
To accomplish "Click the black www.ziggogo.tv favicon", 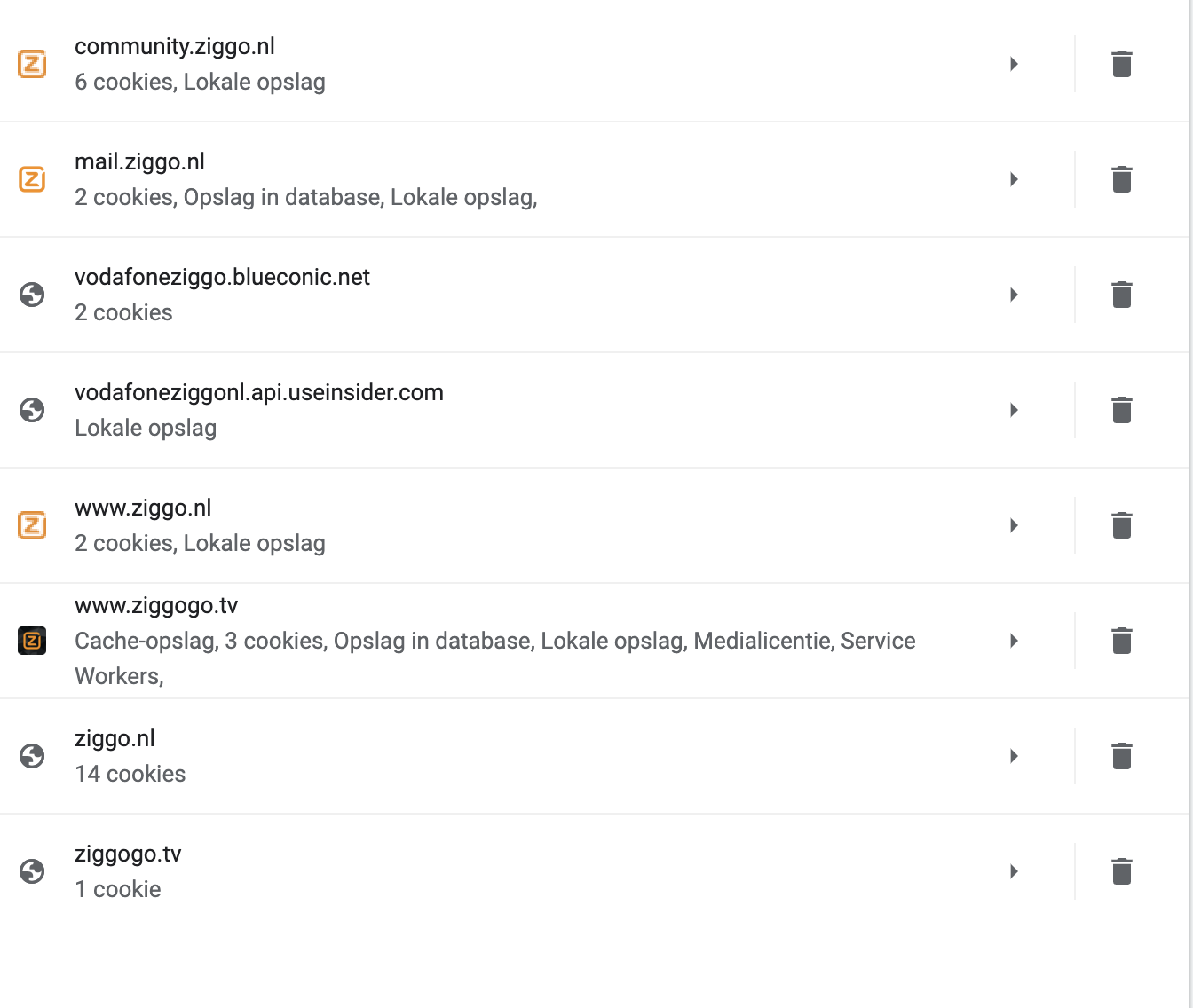I will (32, 641).
